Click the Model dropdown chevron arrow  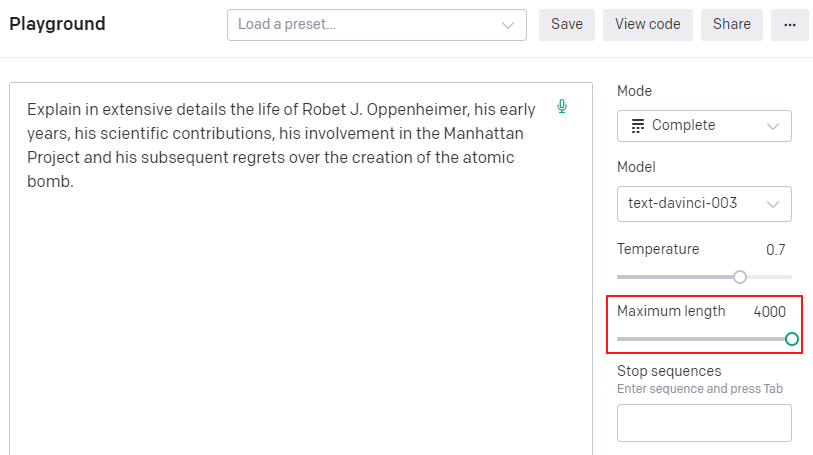(x=773, y=203)
